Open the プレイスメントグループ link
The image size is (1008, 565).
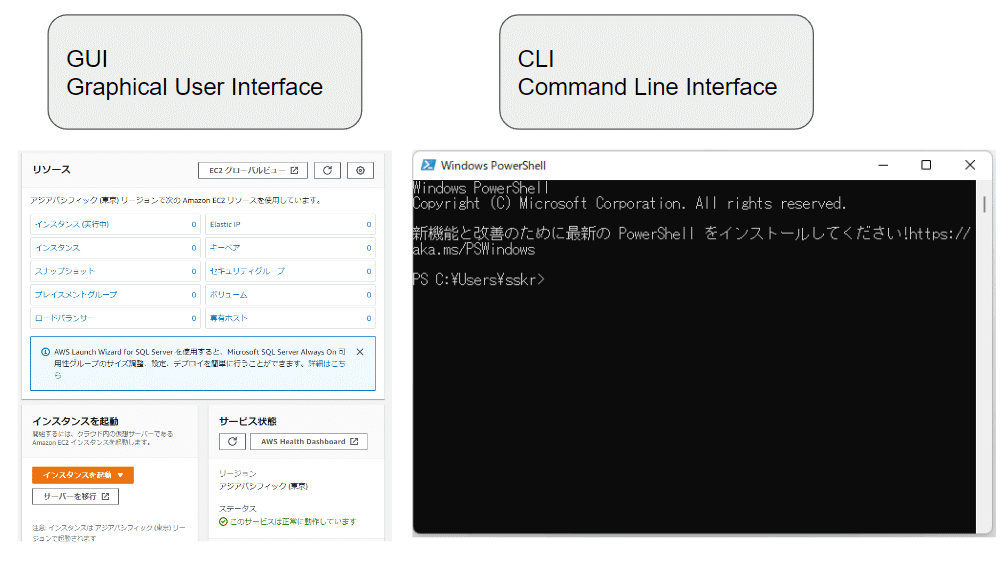(x=76, y=294)
